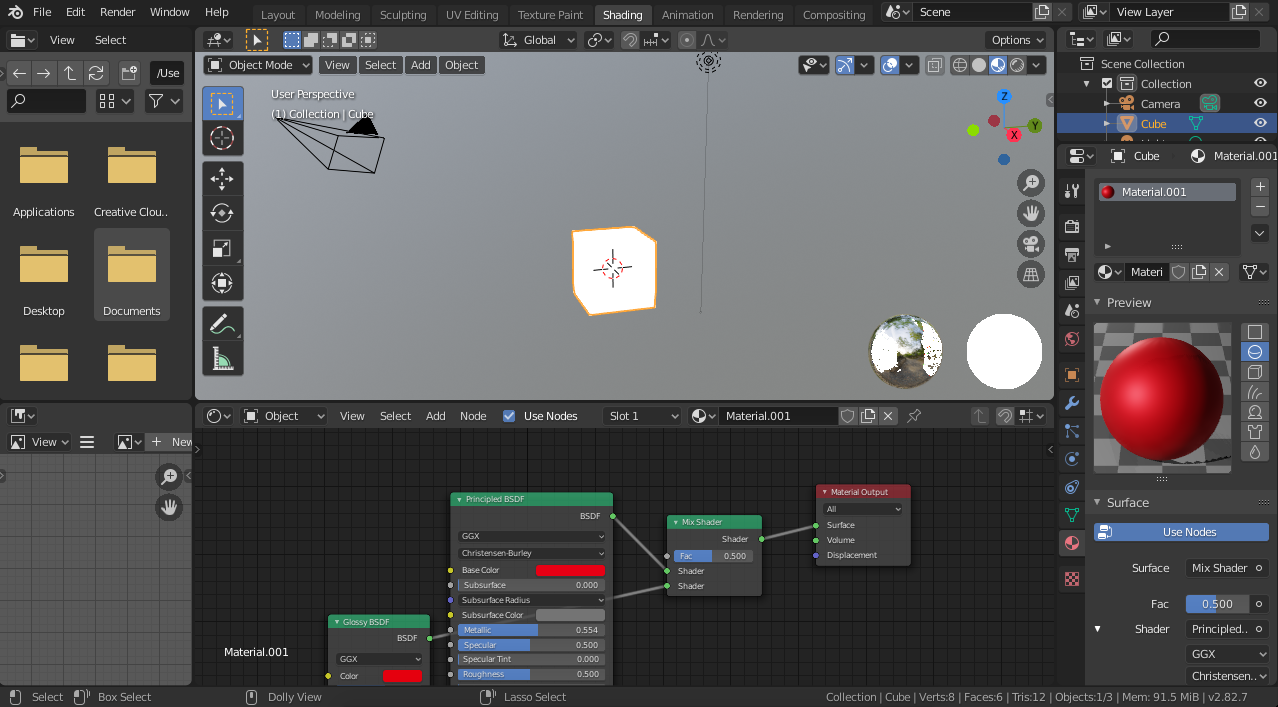Toggle camera view in the viewport
The height and width of the screenshot is (707, 1278).
click(x=1030, y=244)
